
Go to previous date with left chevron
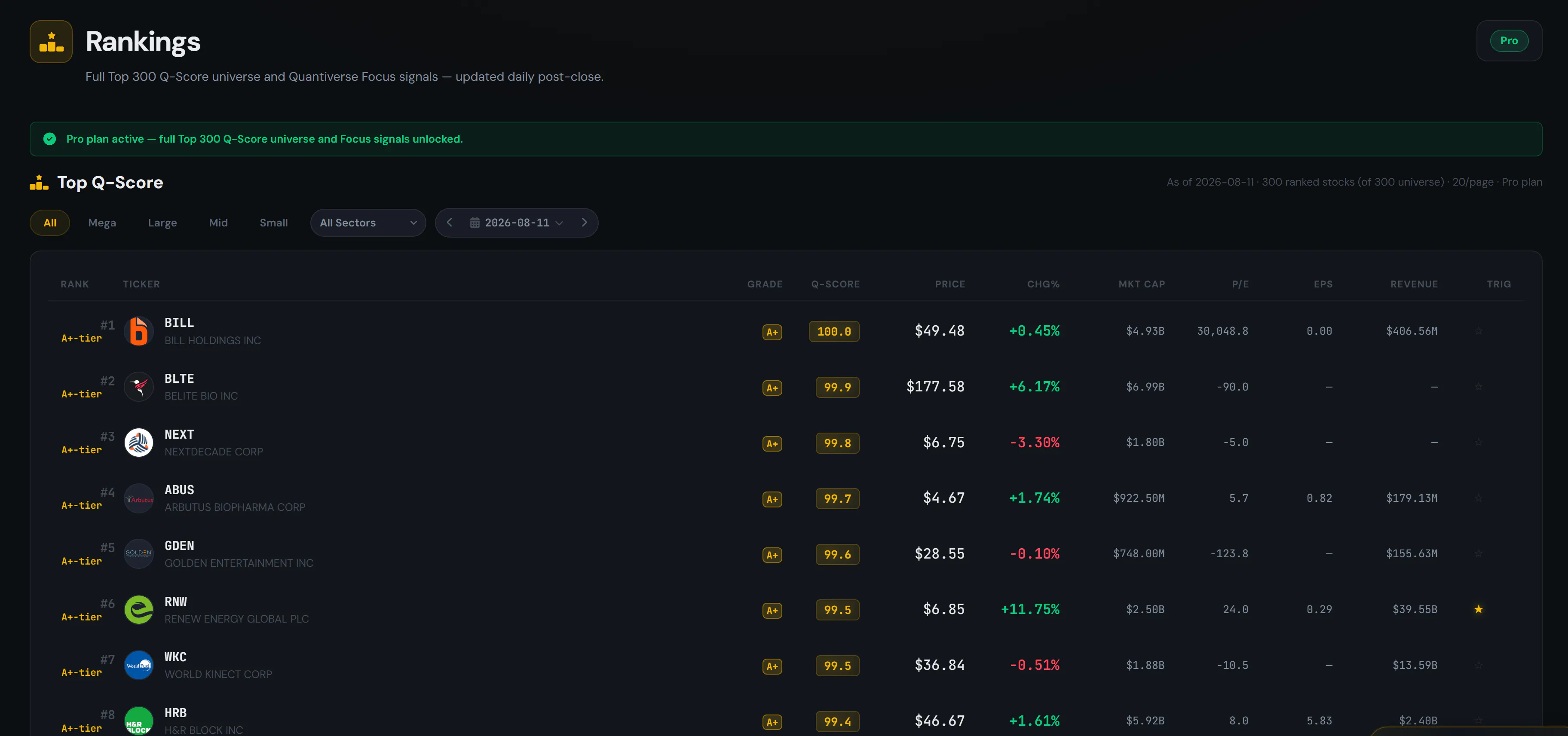click(x=449, y=223)
